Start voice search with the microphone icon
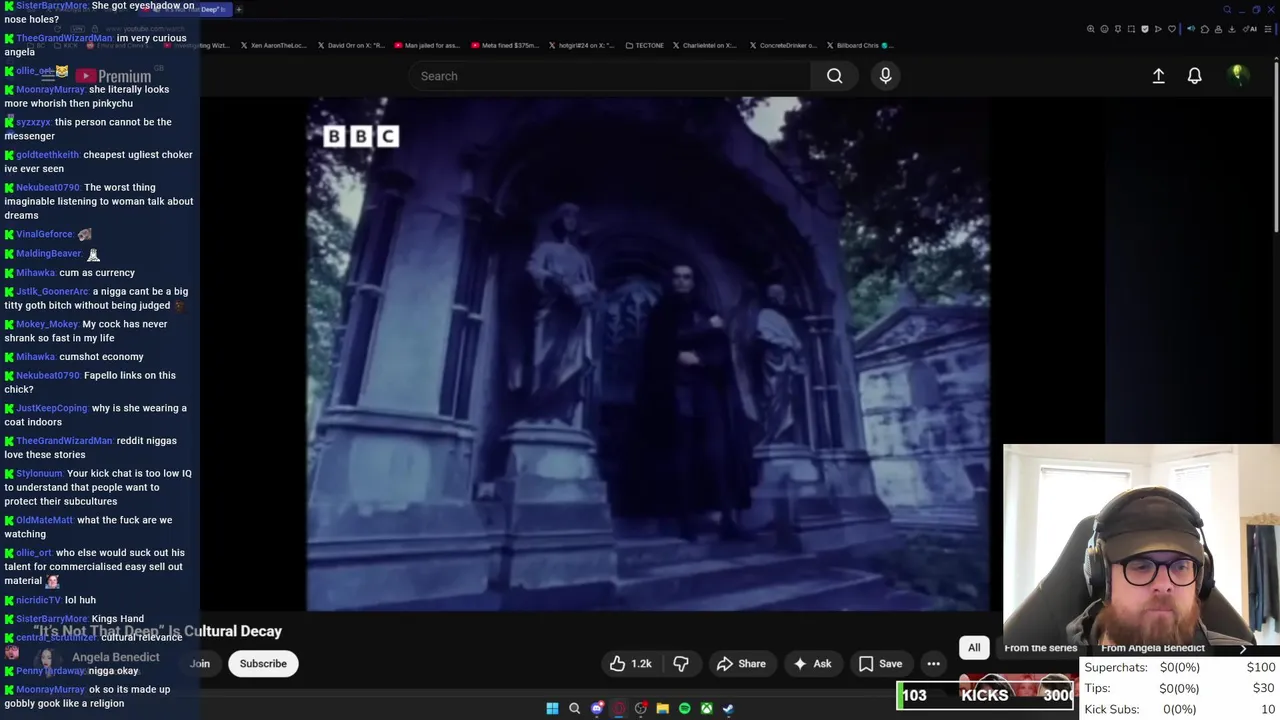Viewport: 1280px width, 720px height. point(885,76)
